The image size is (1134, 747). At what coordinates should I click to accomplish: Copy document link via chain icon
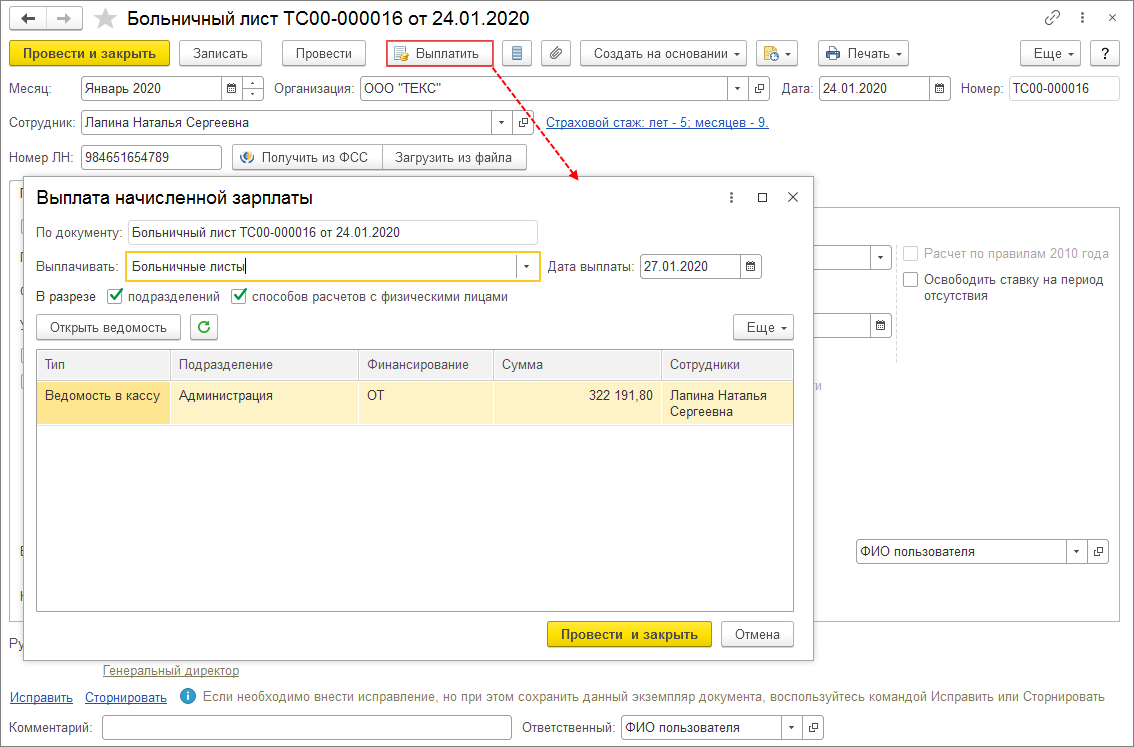1052,18
